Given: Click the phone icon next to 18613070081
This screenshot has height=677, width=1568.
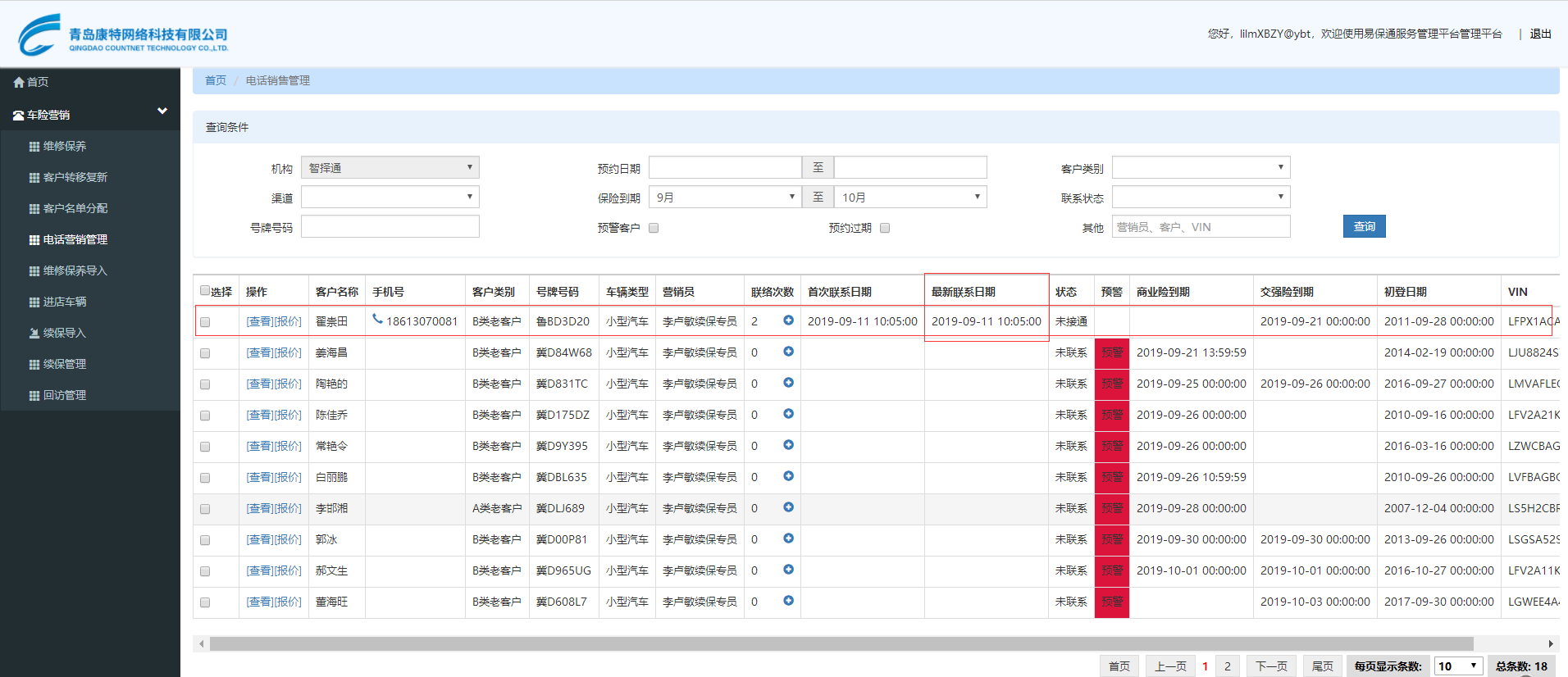Looking at the screenshot, I should (x=377, y=320).
